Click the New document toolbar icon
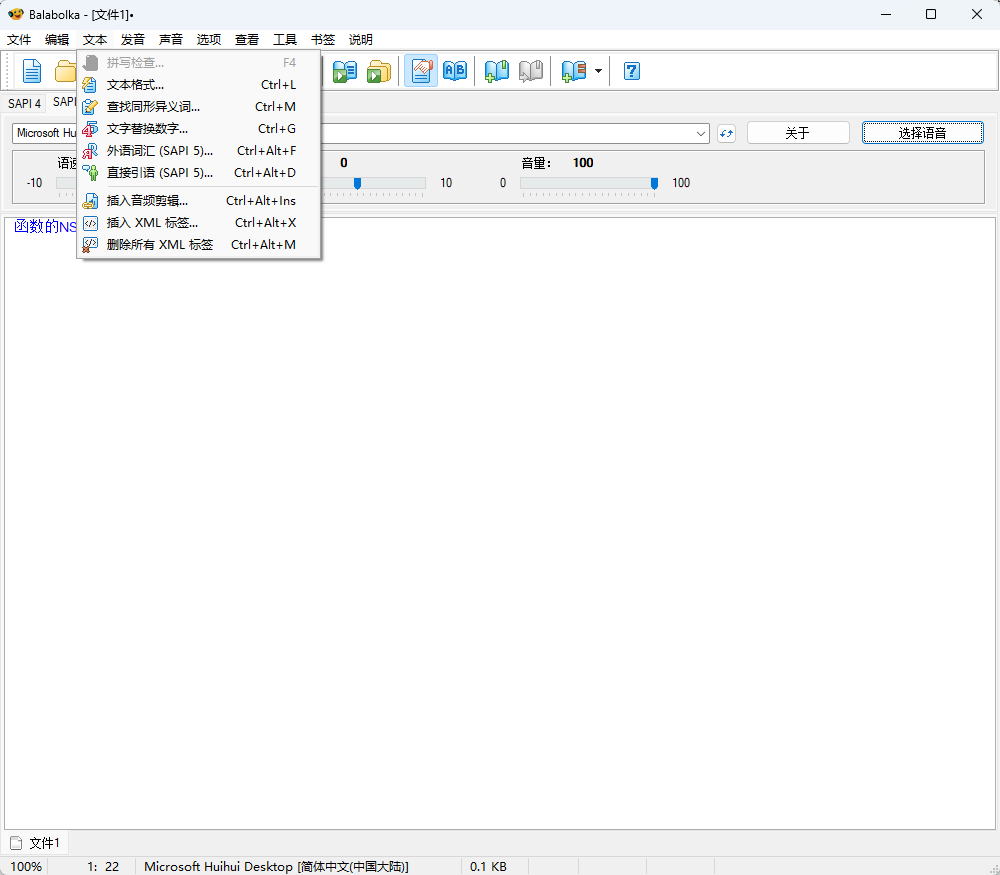Screen dimensions: 1000x875 (x=32, y=71)
